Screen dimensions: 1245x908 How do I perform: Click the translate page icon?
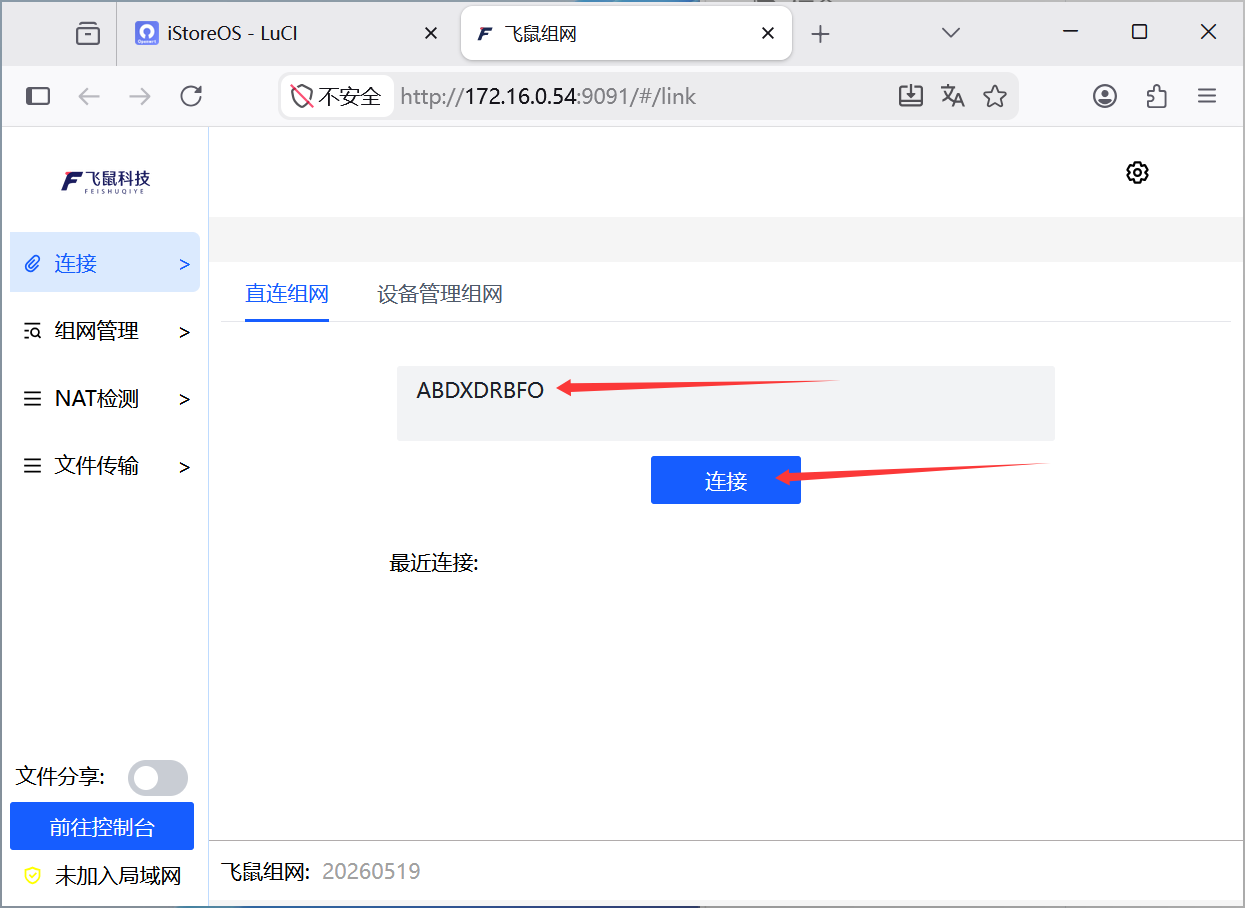pyautogui.click(x=952, y=96)
